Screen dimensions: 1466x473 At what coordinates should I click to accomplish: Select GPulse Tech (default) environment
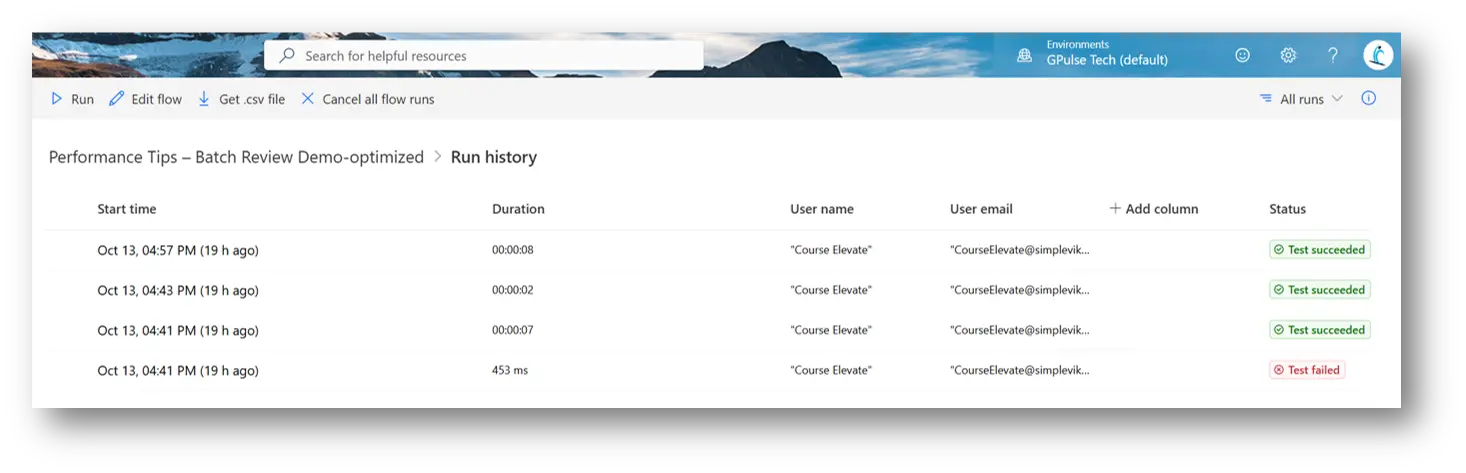[1107, 60]
